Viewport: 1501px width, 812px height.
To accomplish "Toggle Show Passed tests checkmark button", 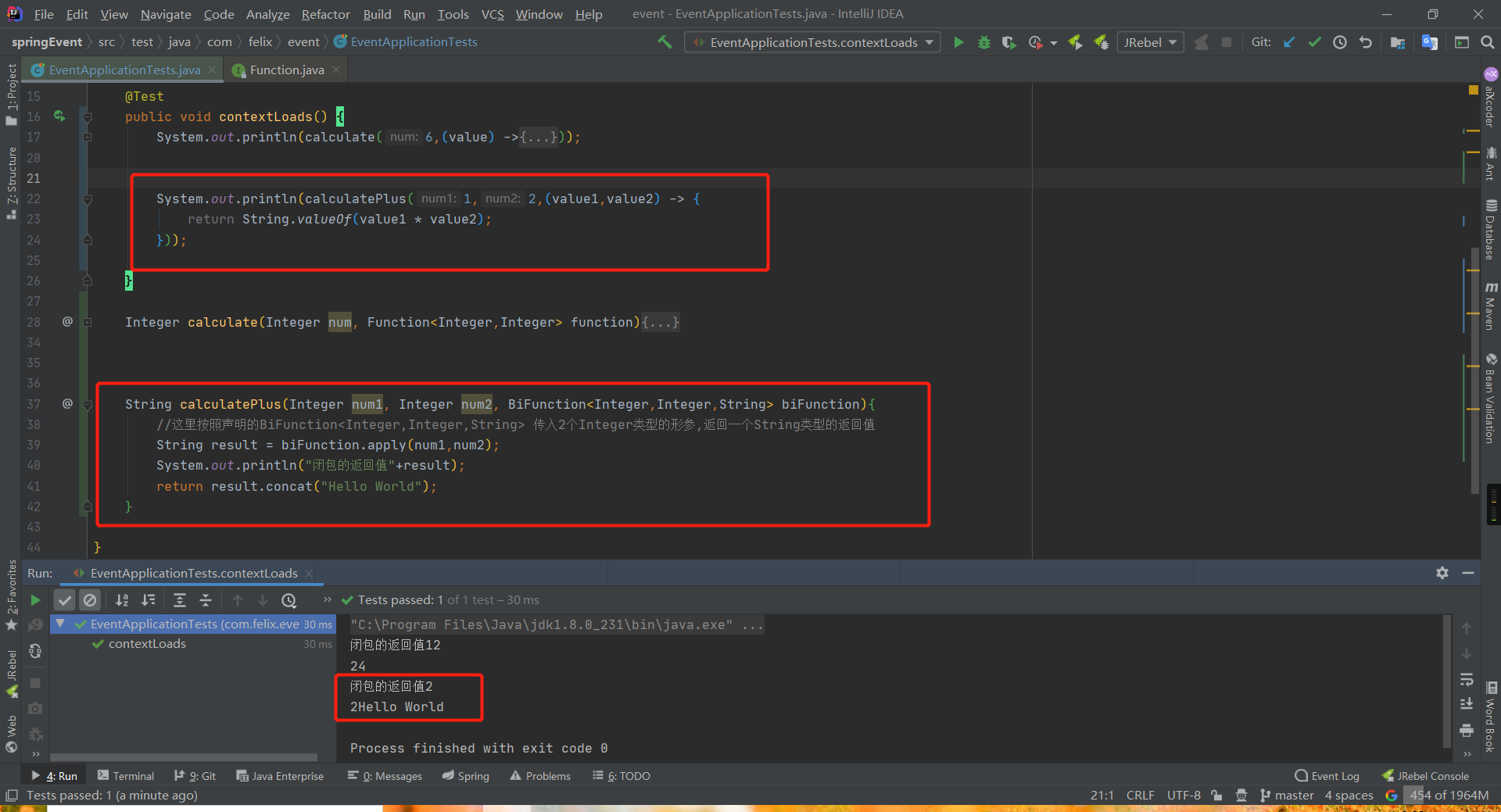I will pos(65,600).
